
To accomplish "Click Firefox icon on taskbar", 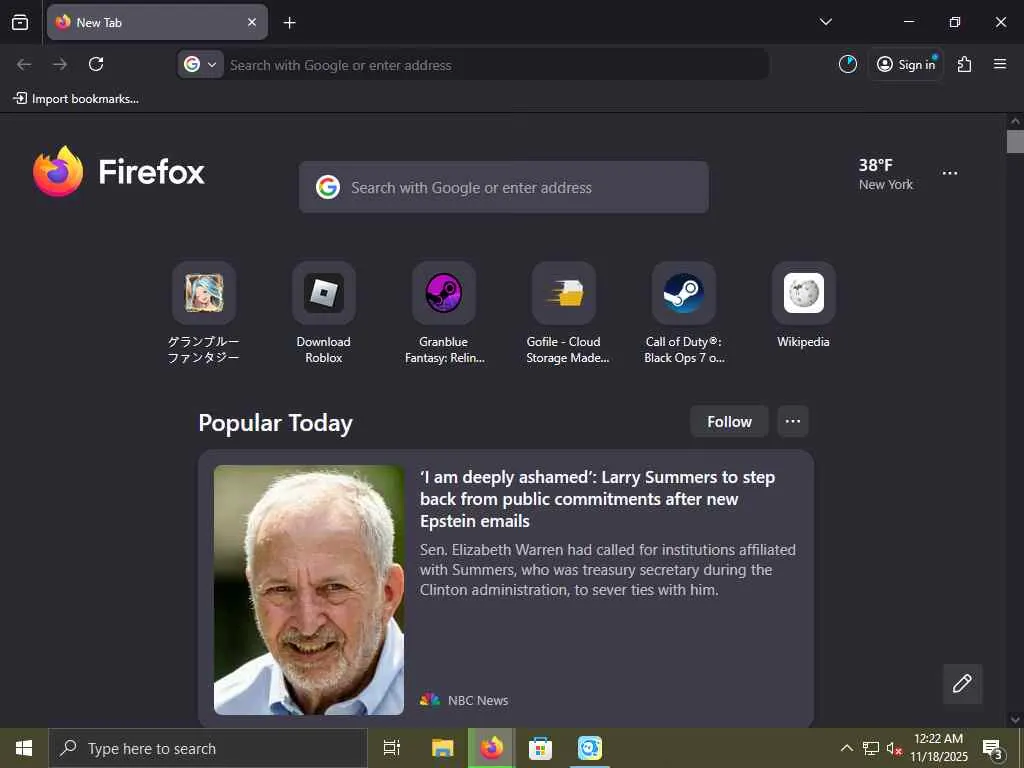I will [491, 748].
